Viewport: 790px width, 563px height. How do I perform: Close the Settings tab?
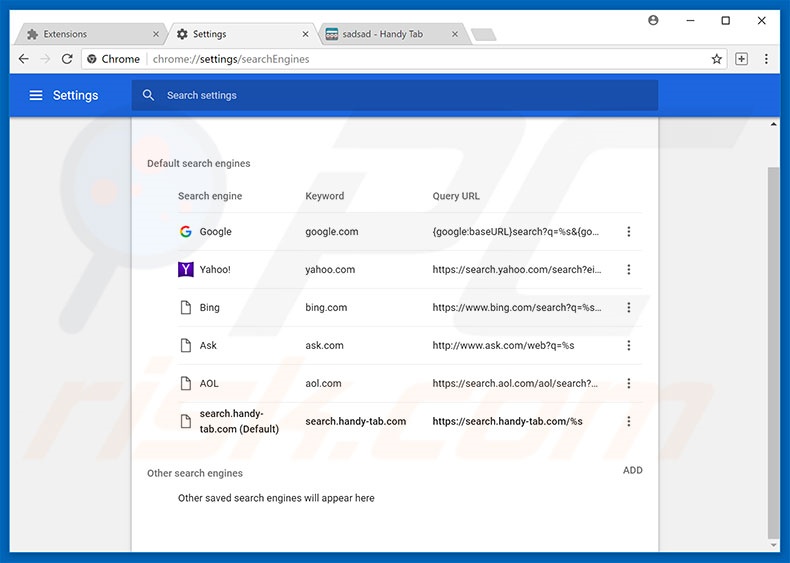pyautogui.click(x=305, y=34)
